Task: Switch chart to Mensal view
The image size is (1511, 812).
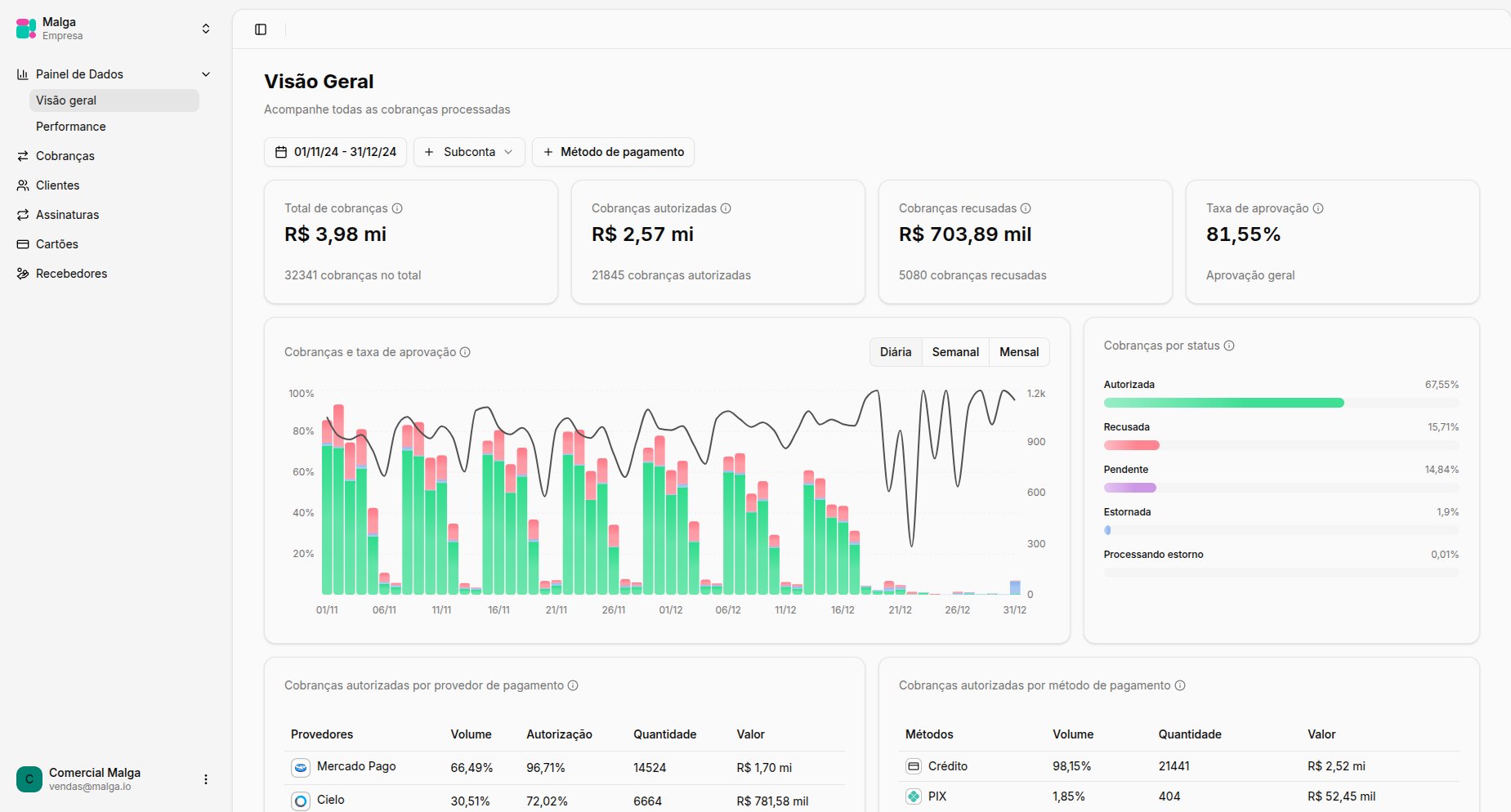Action: [x=1019, y=352]
